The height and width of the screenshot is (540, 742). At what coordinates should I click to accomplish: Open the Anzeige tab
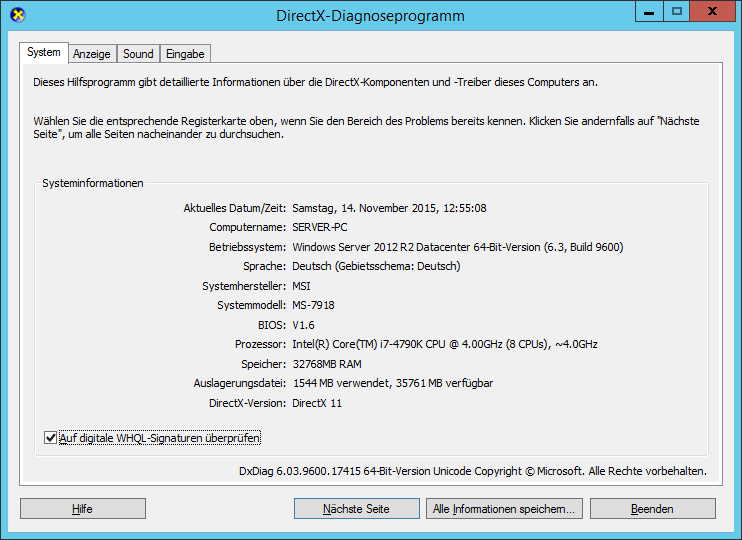(92, 54)
